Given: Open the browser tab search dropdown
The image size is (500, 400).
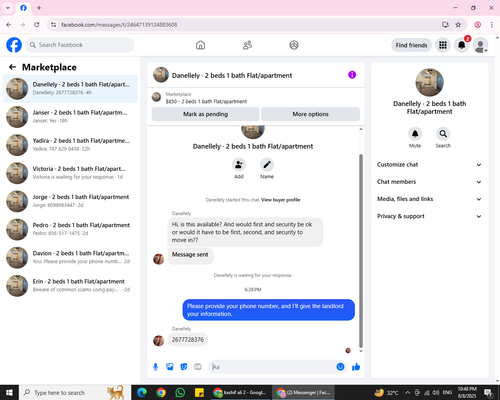Looking at the screenshot, I should [7, 8].
